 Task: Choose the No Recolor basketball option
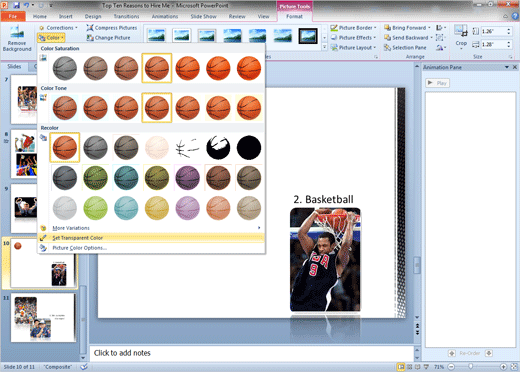click(65, 147)
